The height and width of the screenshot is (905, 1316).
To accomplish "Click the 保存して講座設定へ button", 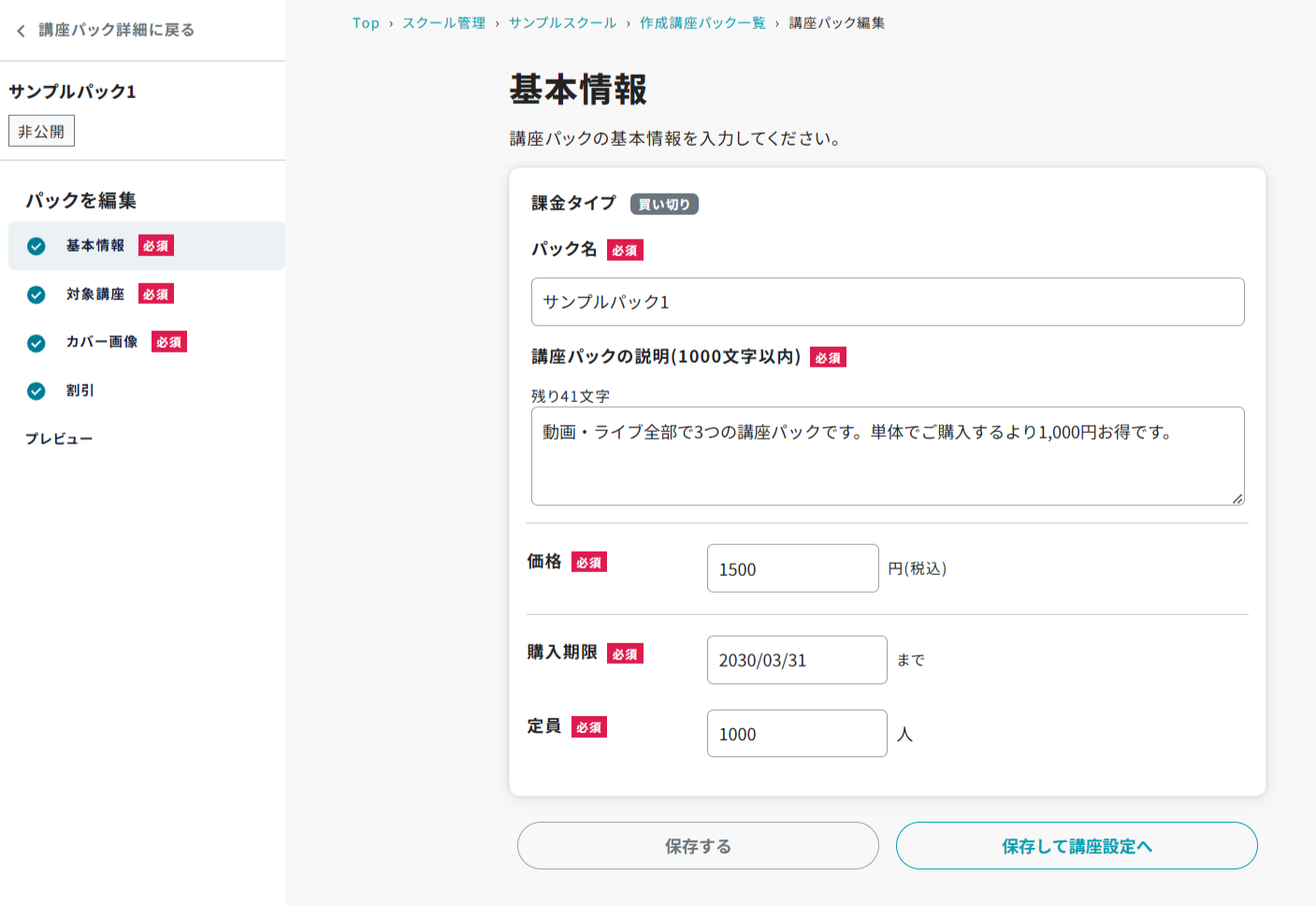I will click(x=1076, y=846).
